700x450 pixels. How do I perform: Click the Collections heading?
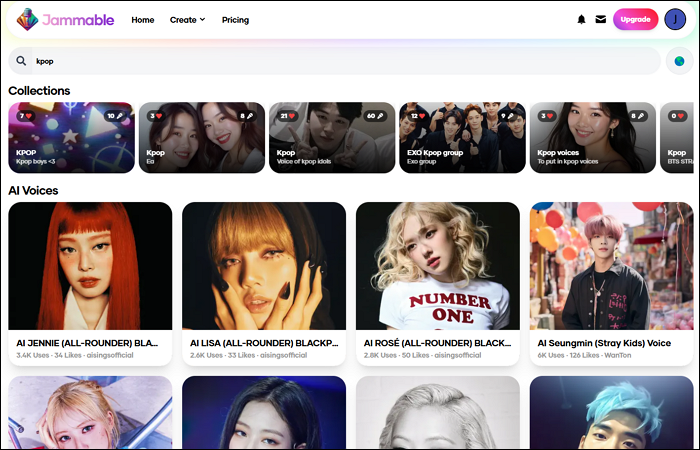coord(39,91)
